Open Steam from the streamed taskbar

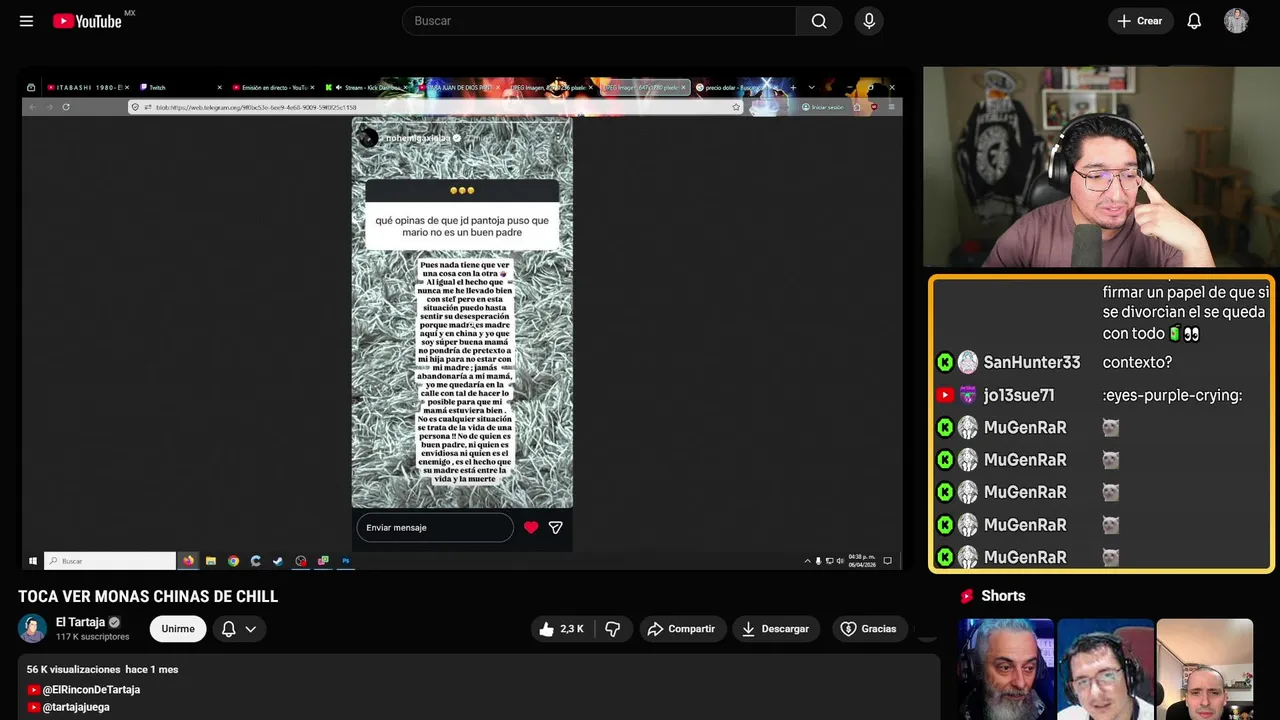pyautogui.click(x=278, y=561)
